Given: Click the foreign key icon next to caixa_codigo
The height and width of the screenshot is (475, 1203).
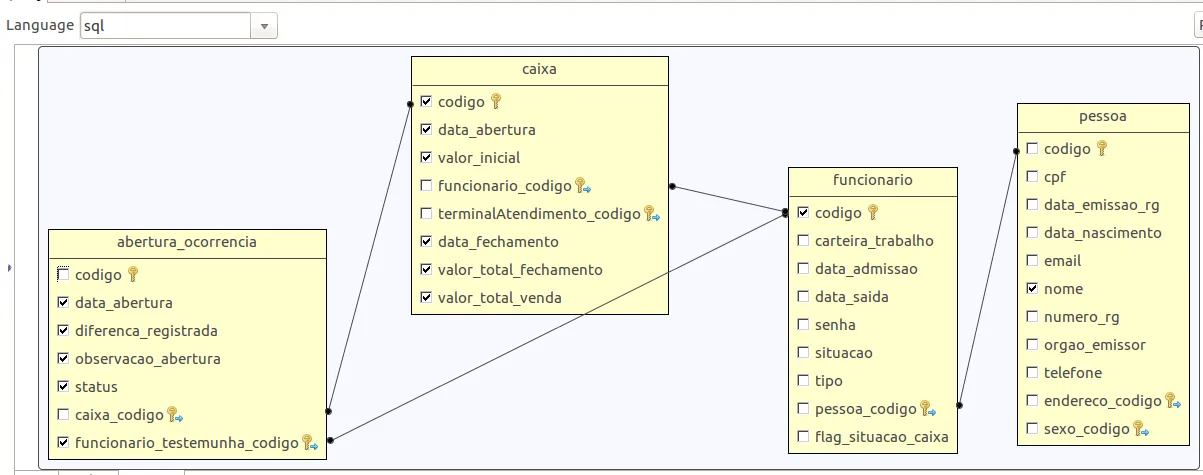Looking at the screenshot, I should tap(174, 415).
